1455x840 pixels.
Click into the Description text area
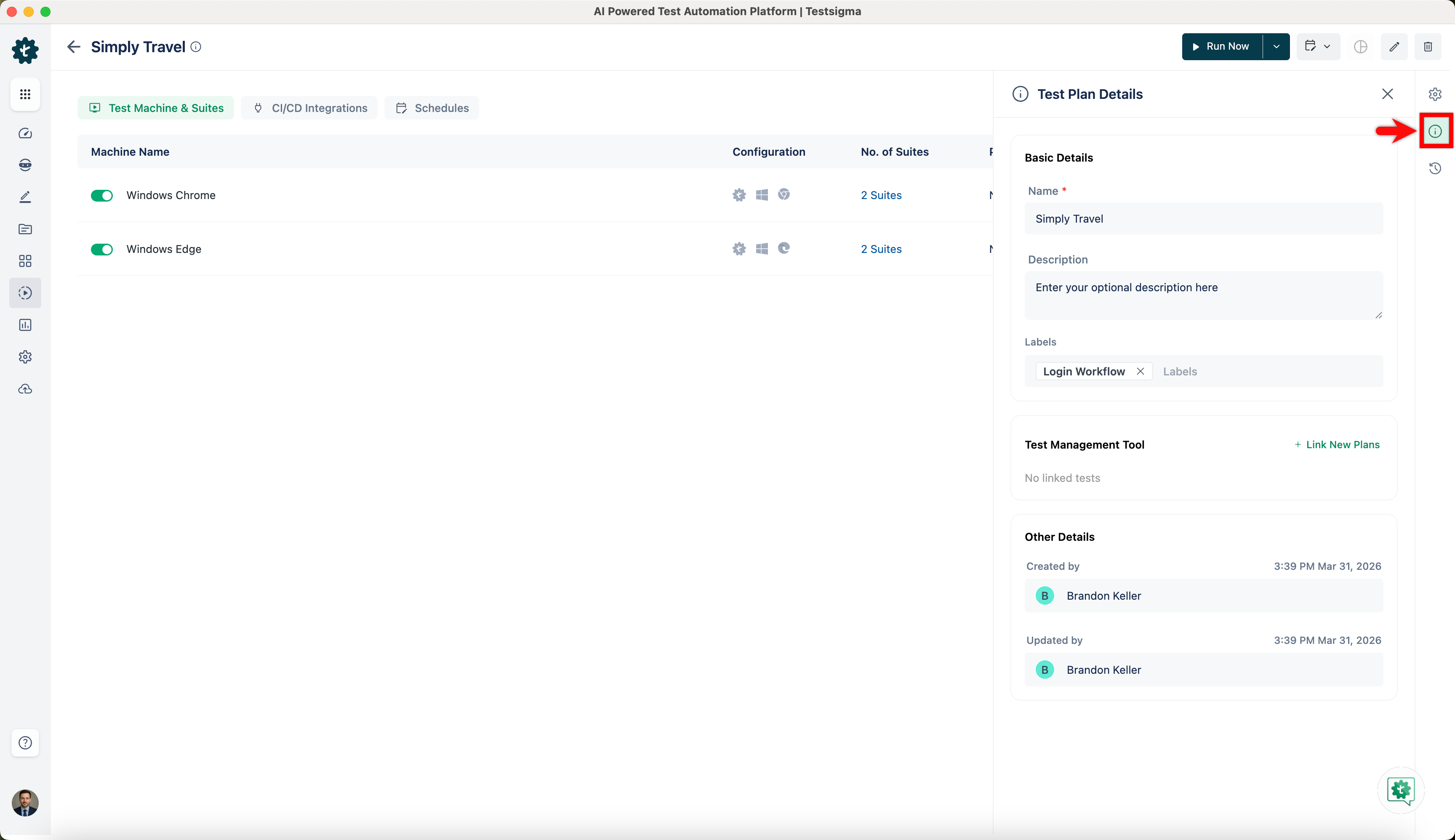[x=1203, y=295]
